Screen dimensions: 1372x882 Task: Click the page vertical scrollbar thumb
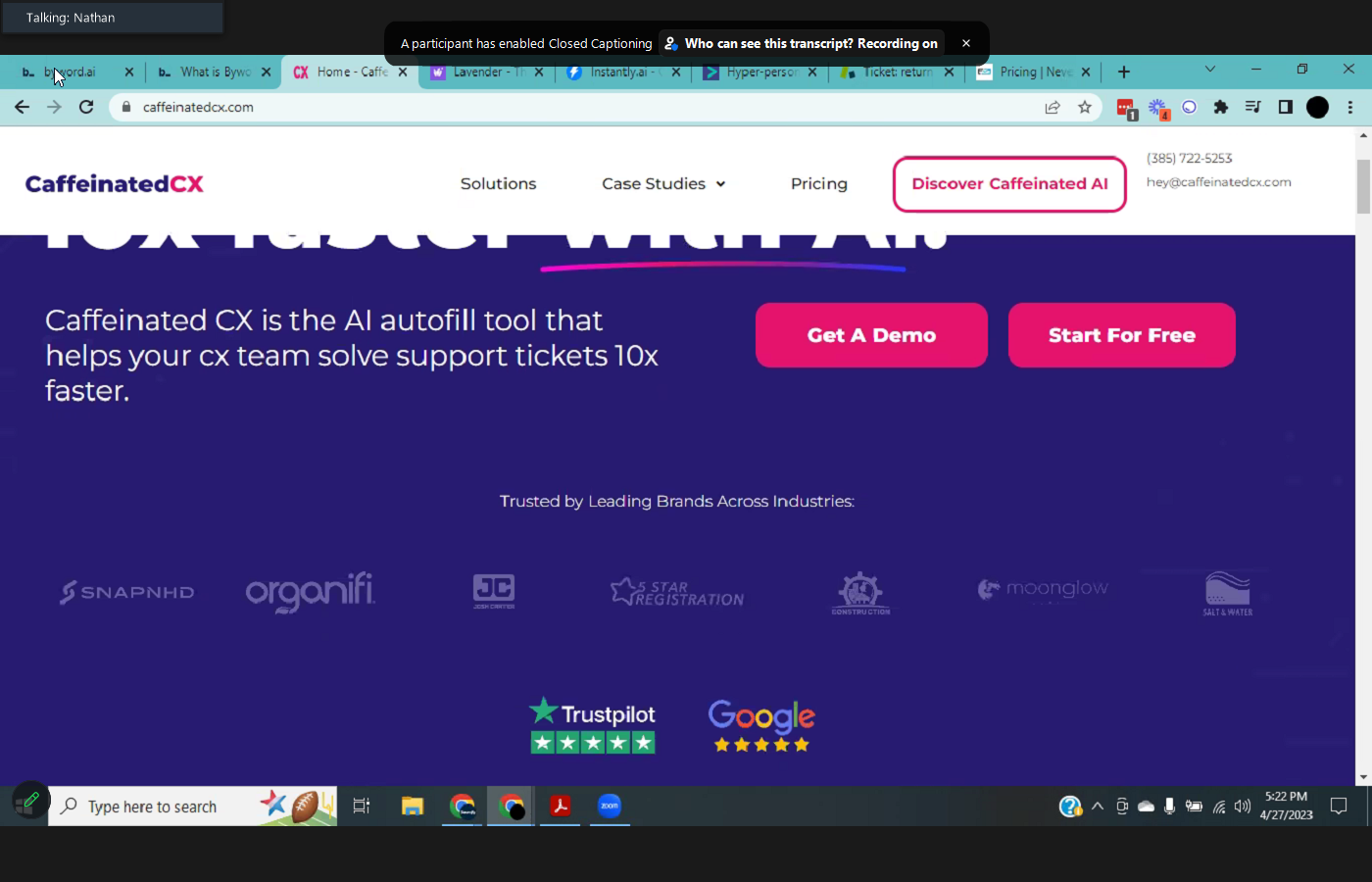(1363, 185)
